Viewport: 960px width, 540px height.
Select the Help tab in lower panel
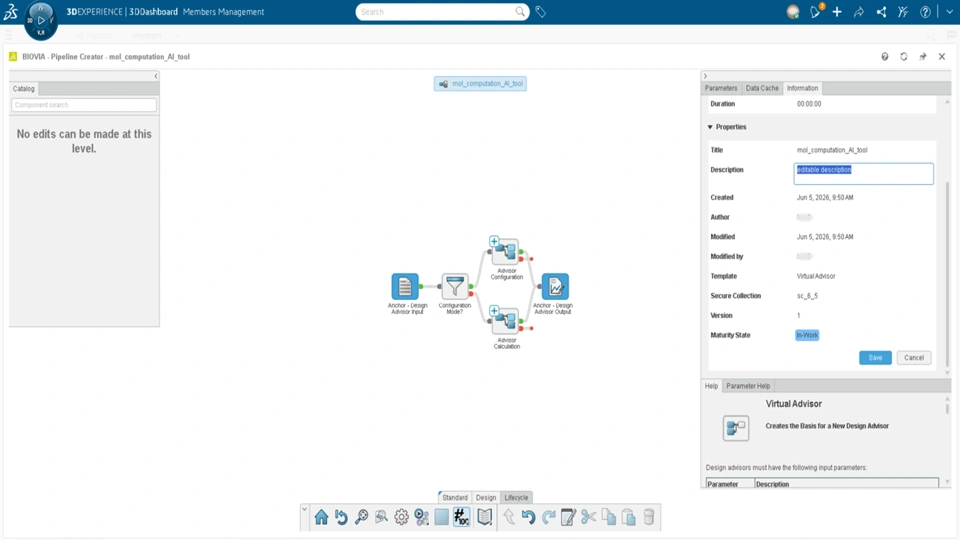coord(711,386)
